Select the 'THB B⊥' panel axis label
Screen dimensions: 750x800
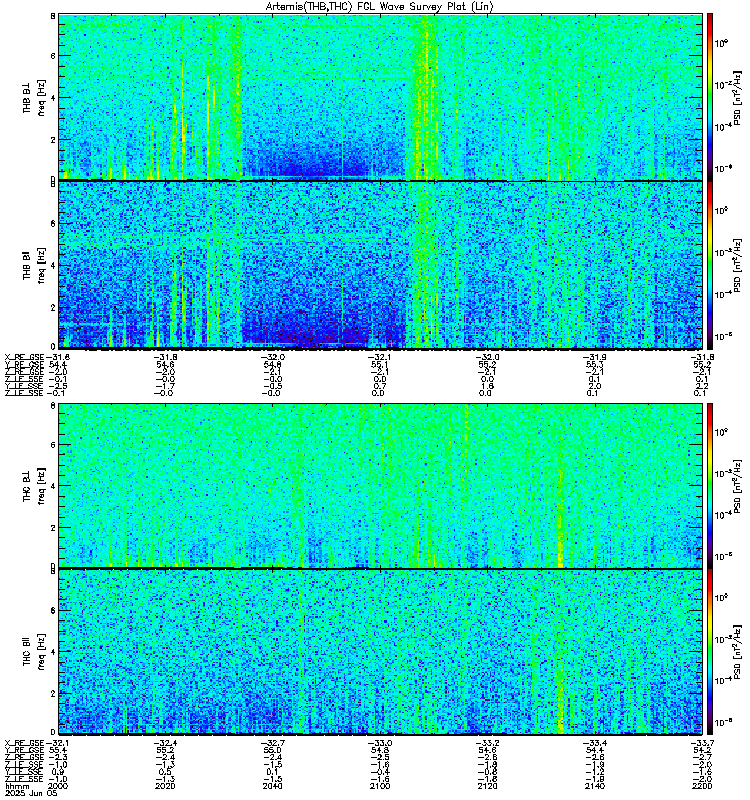coord(27,97)
